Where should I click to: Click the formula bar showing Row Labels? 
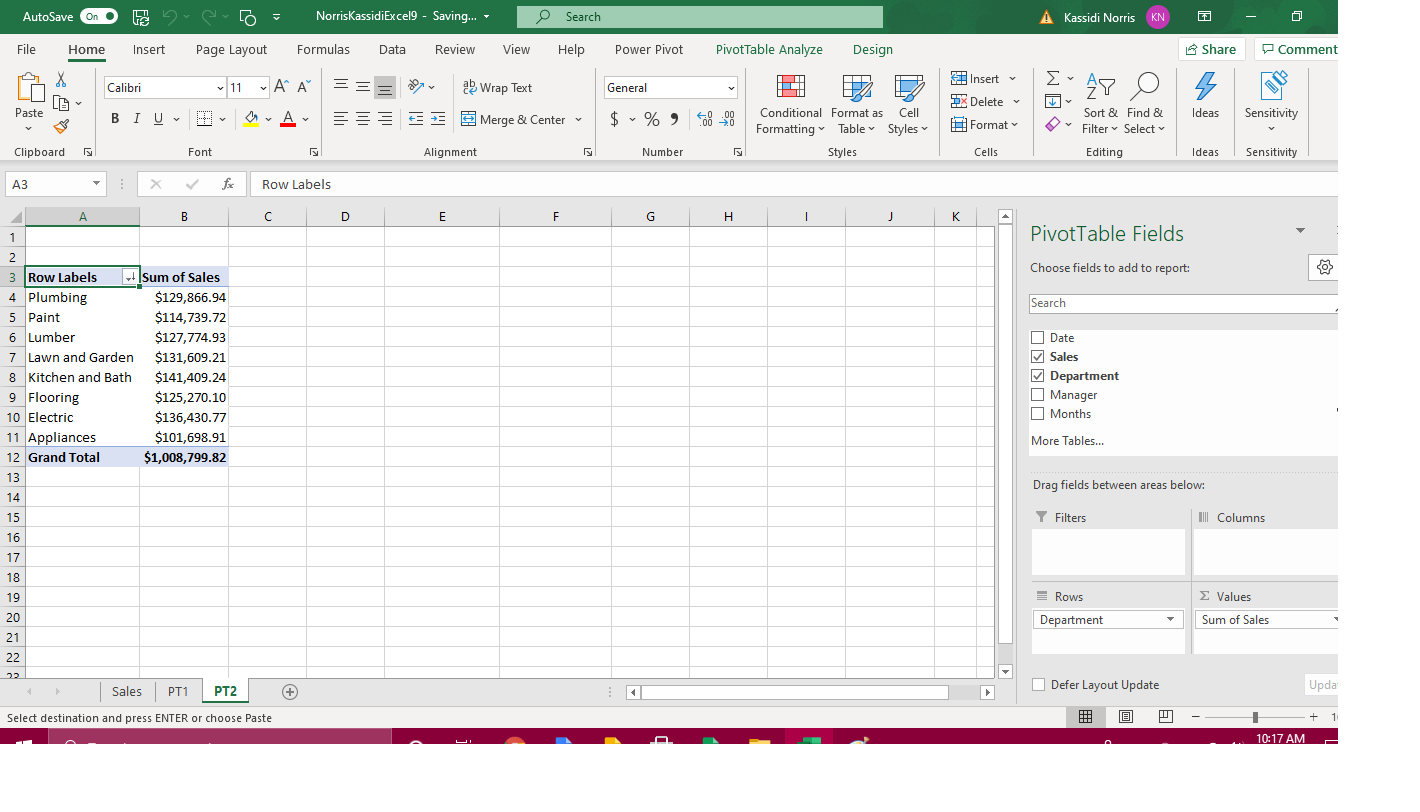[x=795, y=184]
